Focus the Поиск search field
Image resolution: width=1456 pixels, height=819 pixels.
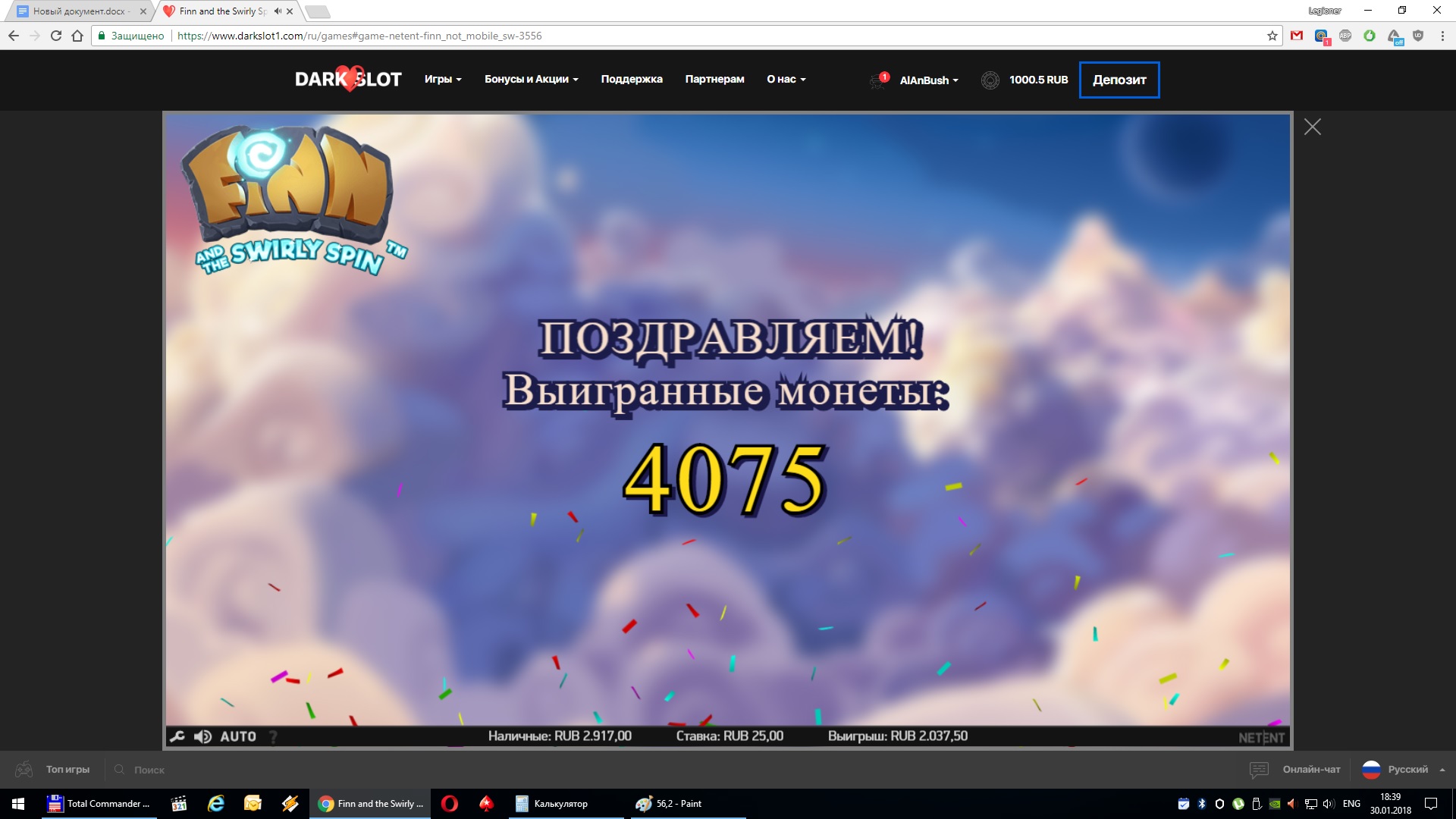pos(149,770)
